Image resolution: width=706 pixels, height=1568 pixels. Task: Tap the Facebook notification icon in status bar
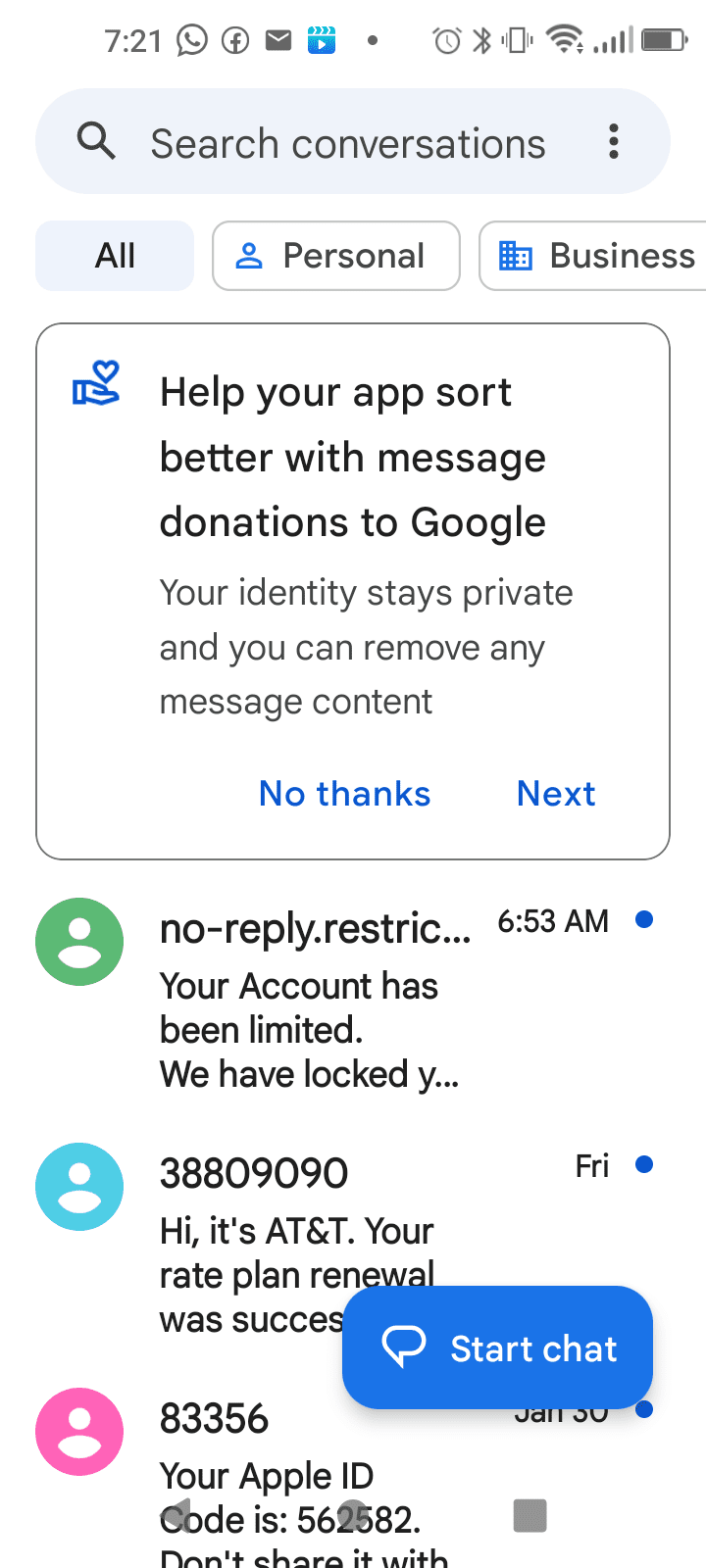235,40
